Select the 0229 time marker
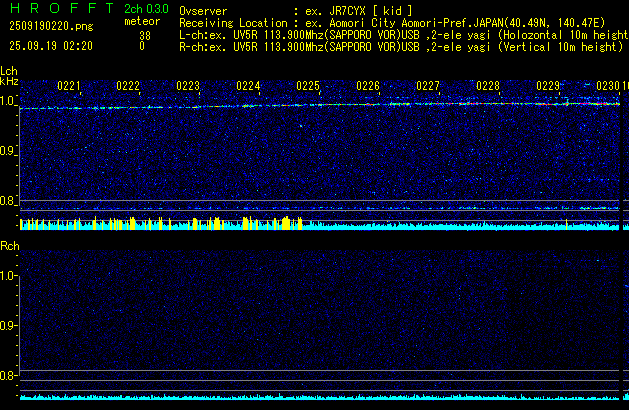629x410 pixels. tap(548, 86)
